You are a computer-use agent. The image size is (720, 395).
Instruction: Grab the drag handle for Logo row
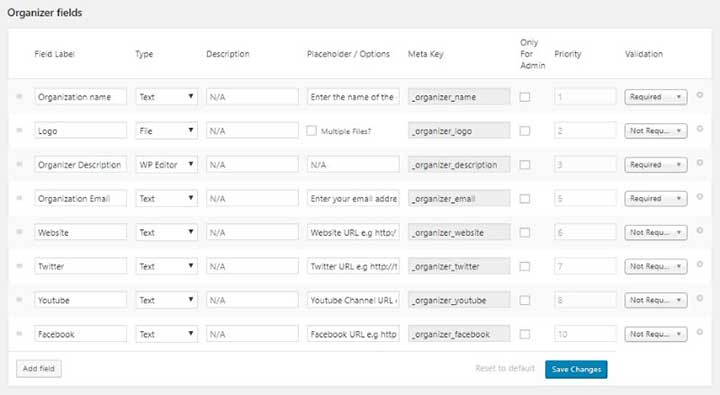click(19, 130)
